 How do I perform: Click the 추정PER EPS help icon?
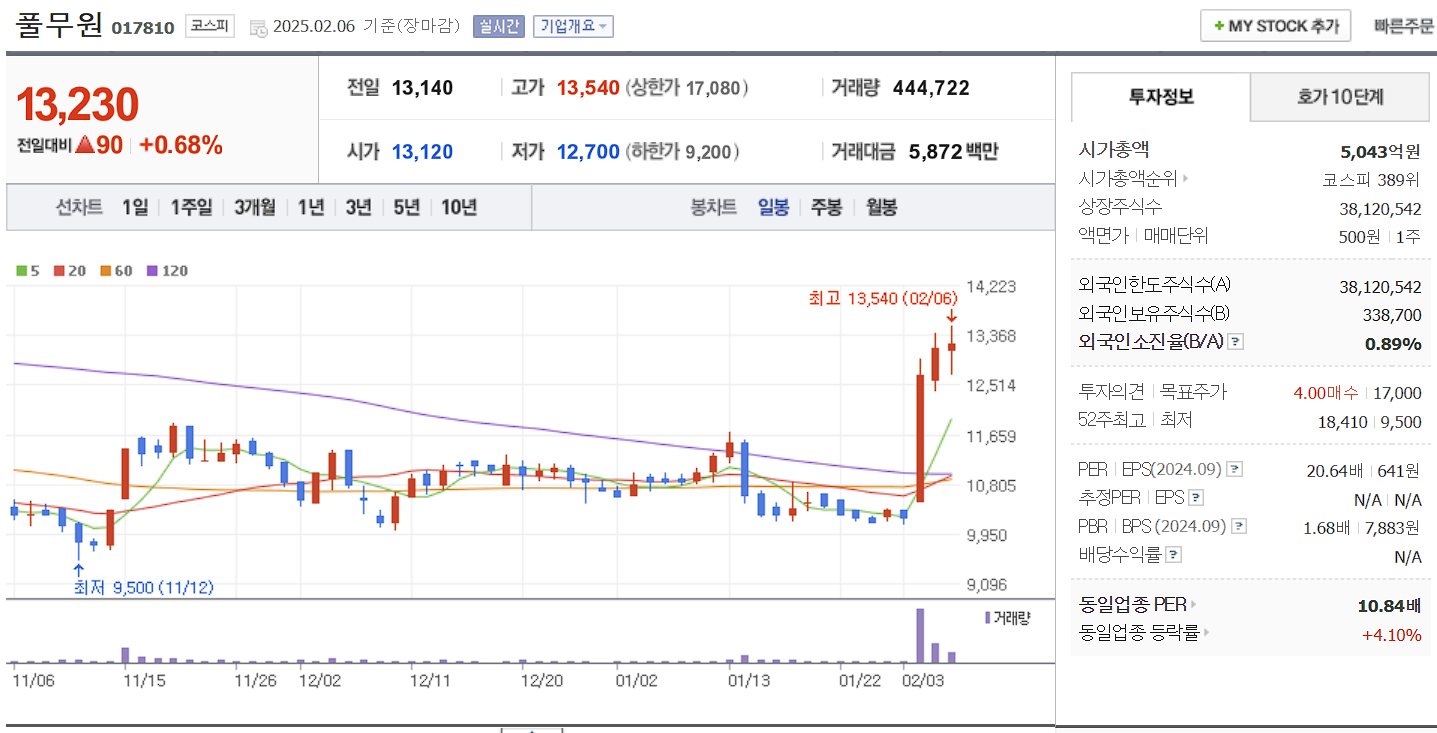1196,497
